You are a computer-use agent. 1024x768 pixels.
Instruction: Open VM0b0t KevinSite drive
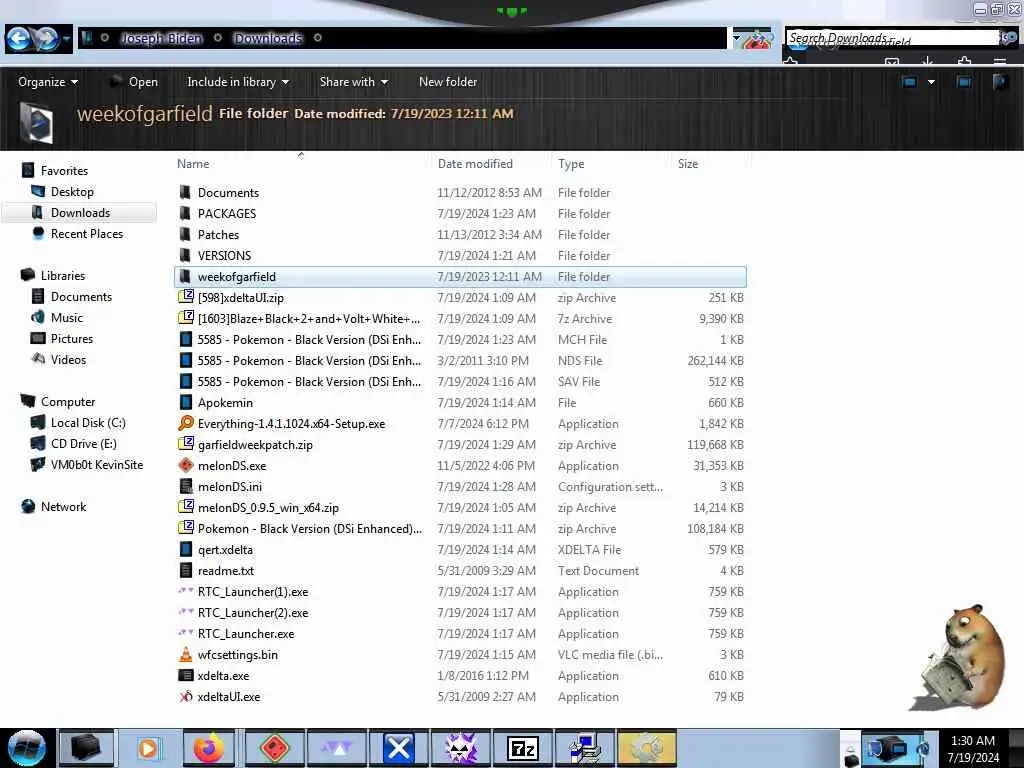point(97,464)
